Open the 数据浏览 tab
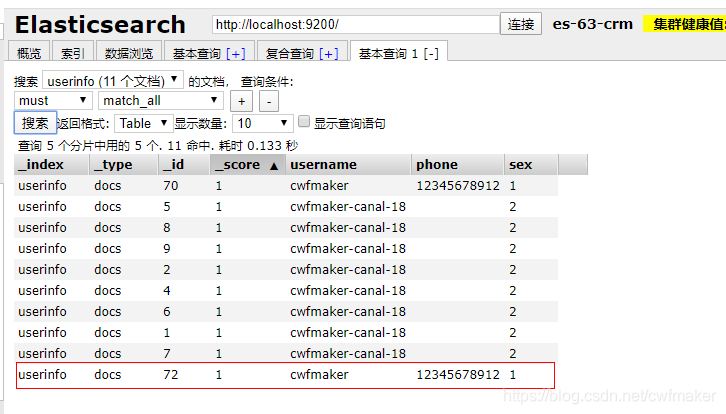The height and width of the screenshot is (414, 726). [x=129, y=53]
